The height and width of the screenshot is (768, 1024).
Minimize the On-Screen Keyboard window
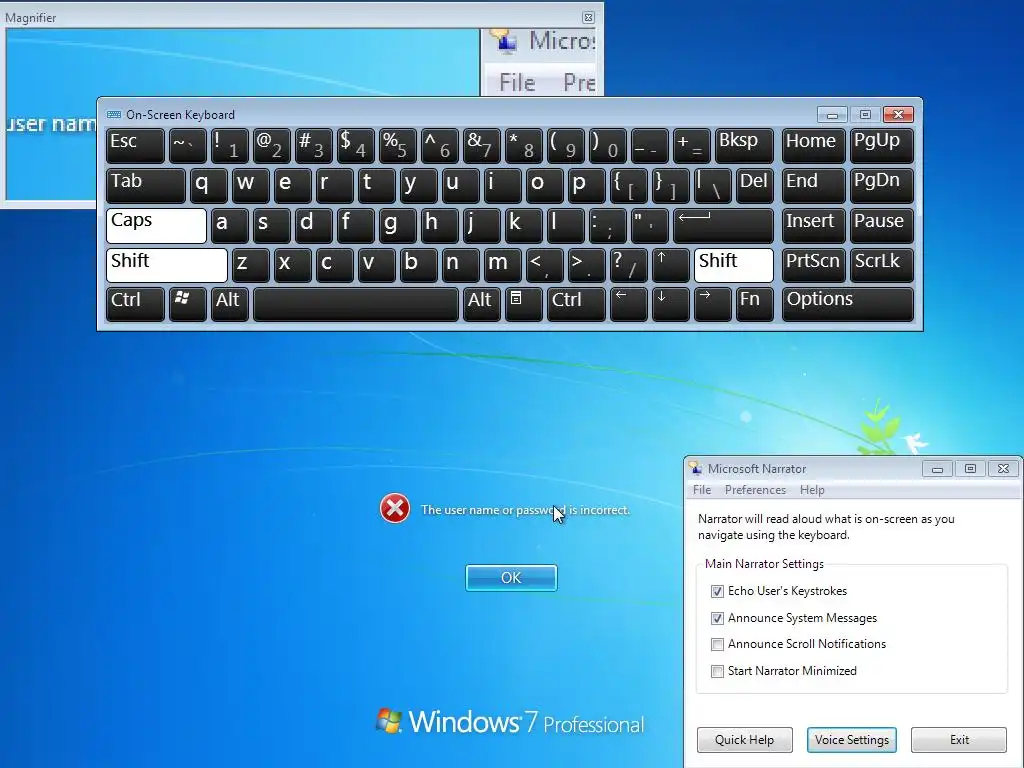tap(832, 114)
